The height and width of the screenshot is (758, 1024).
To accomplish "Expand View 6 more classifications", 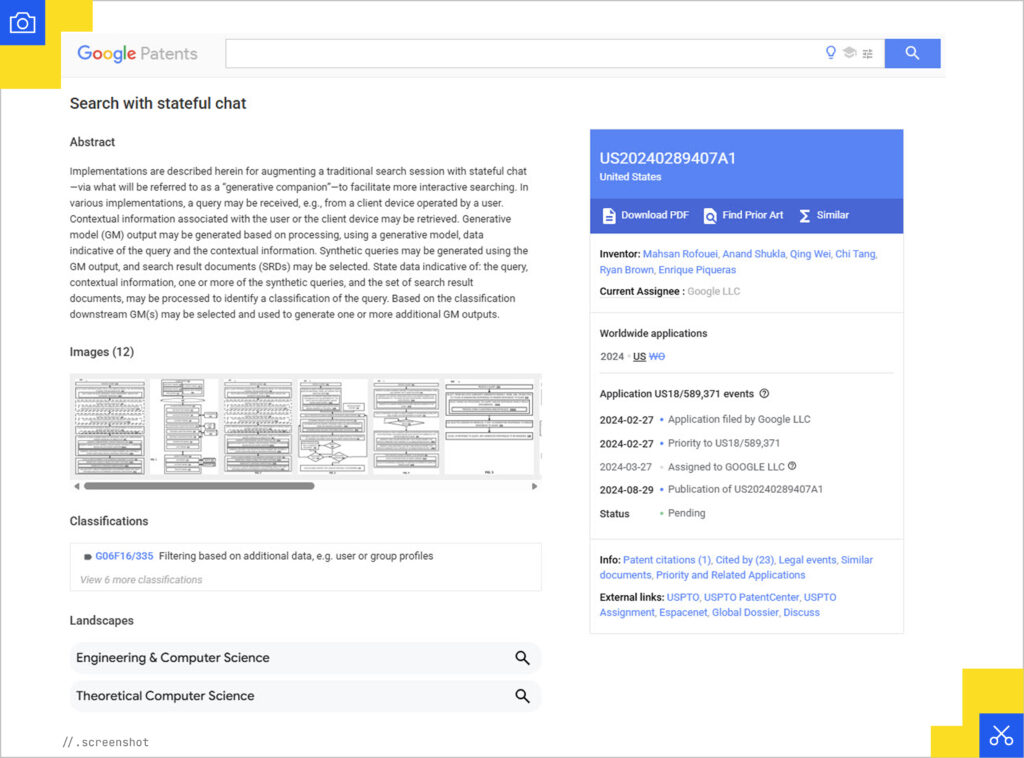I will [139, 579].
